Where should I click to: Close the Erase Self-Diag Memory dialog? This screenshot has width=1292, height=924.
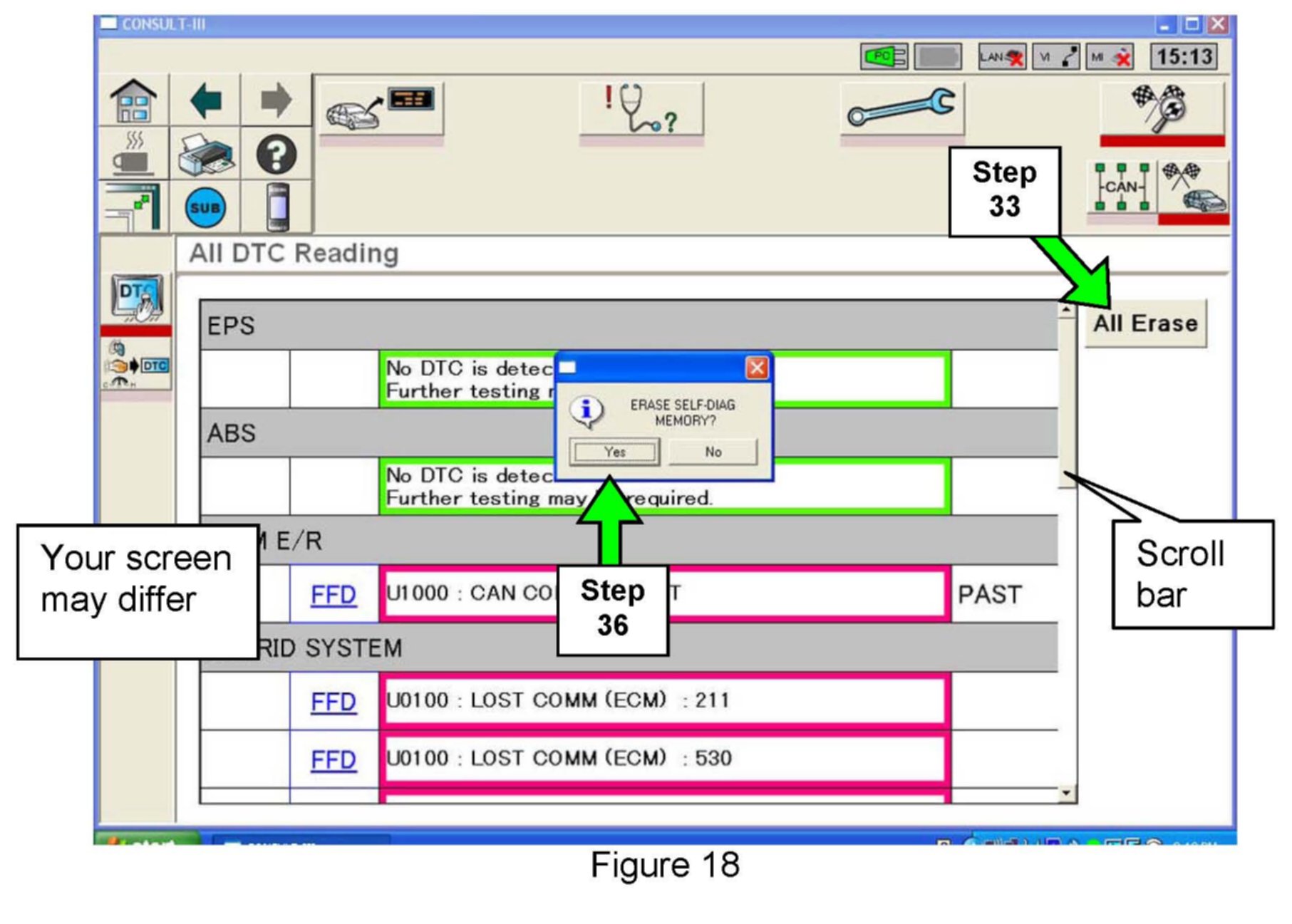point(756,368)
